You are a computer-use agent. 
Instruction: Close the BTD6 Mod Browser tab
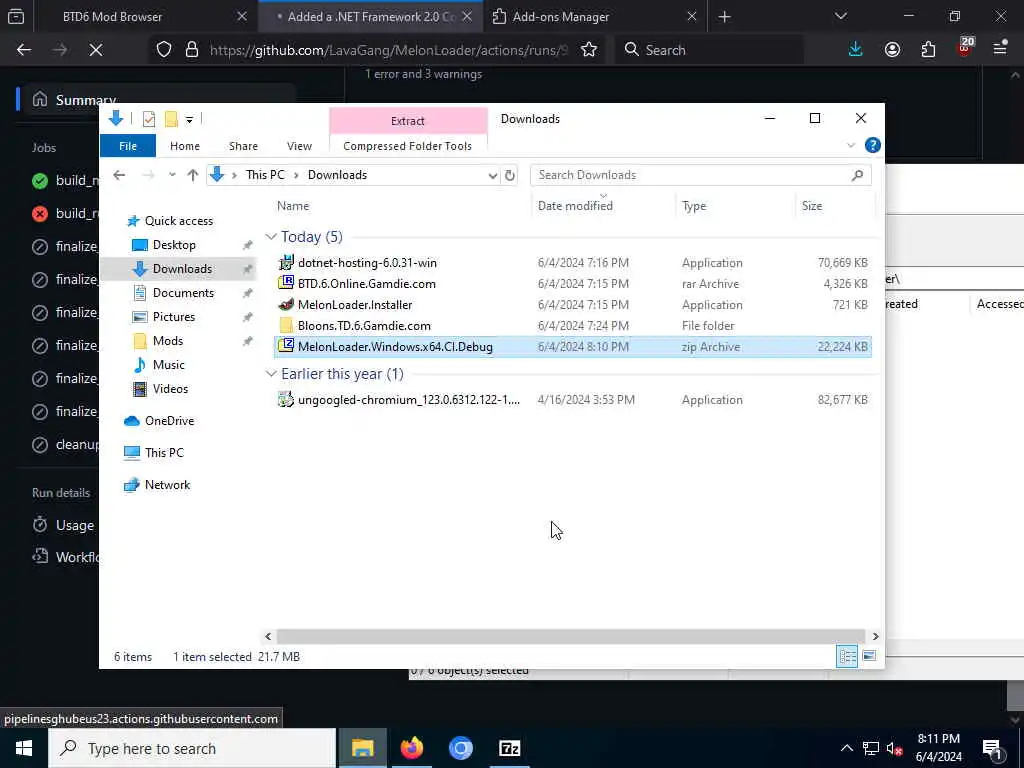point(242,16)
